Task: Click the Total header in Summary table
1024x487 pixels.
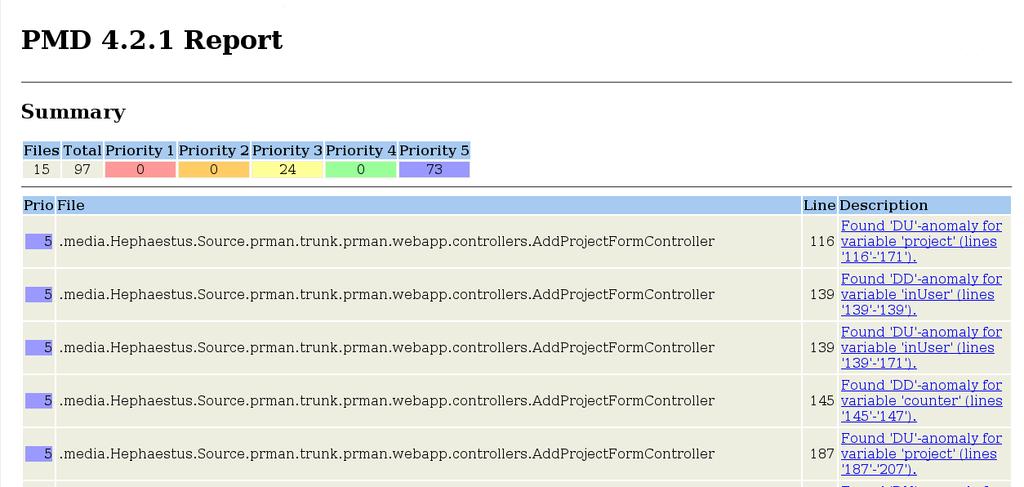Action: tap(82, 151)
